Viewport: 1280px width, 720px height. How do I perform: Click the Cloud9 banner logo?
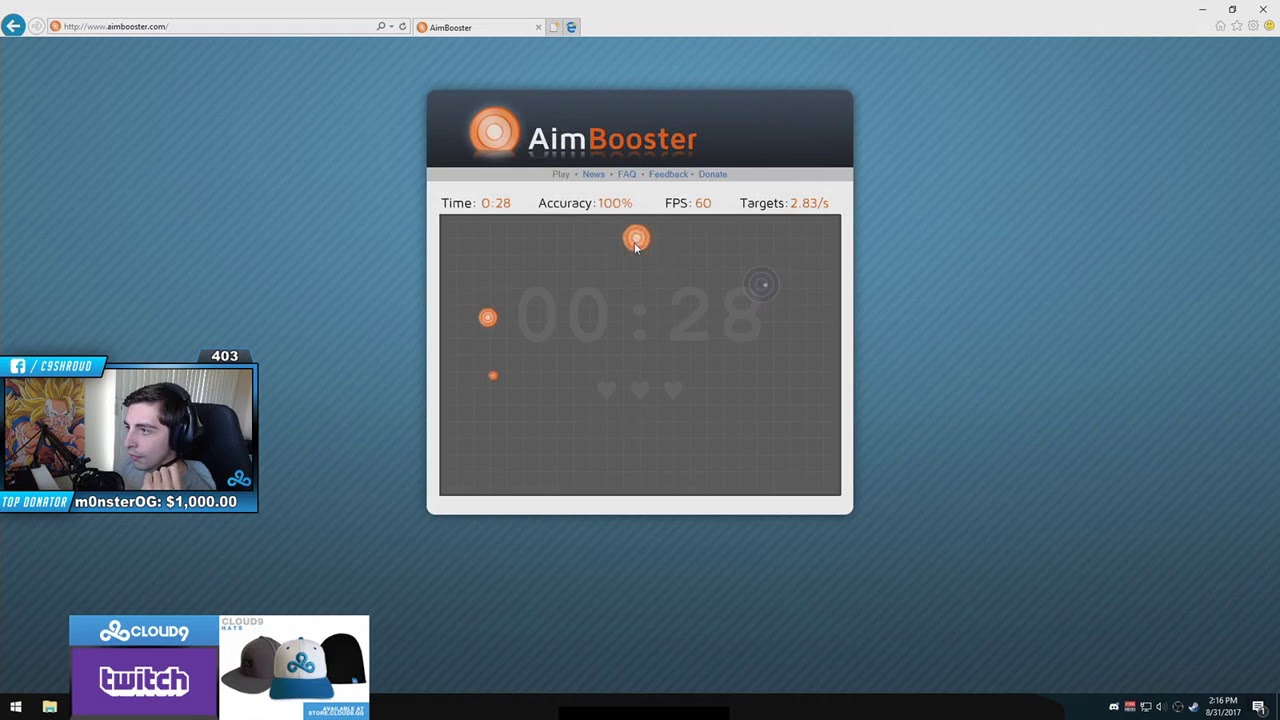(x=144, y=631)
